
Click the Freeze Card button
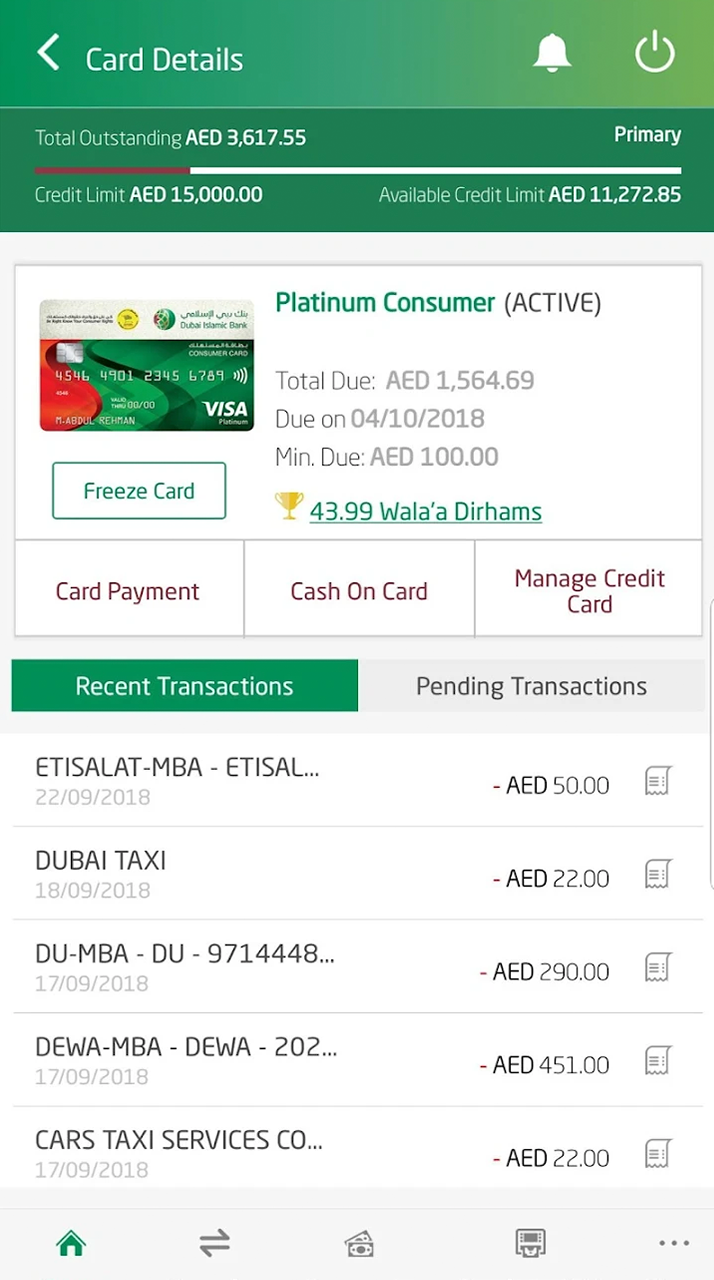pos(139,491)
